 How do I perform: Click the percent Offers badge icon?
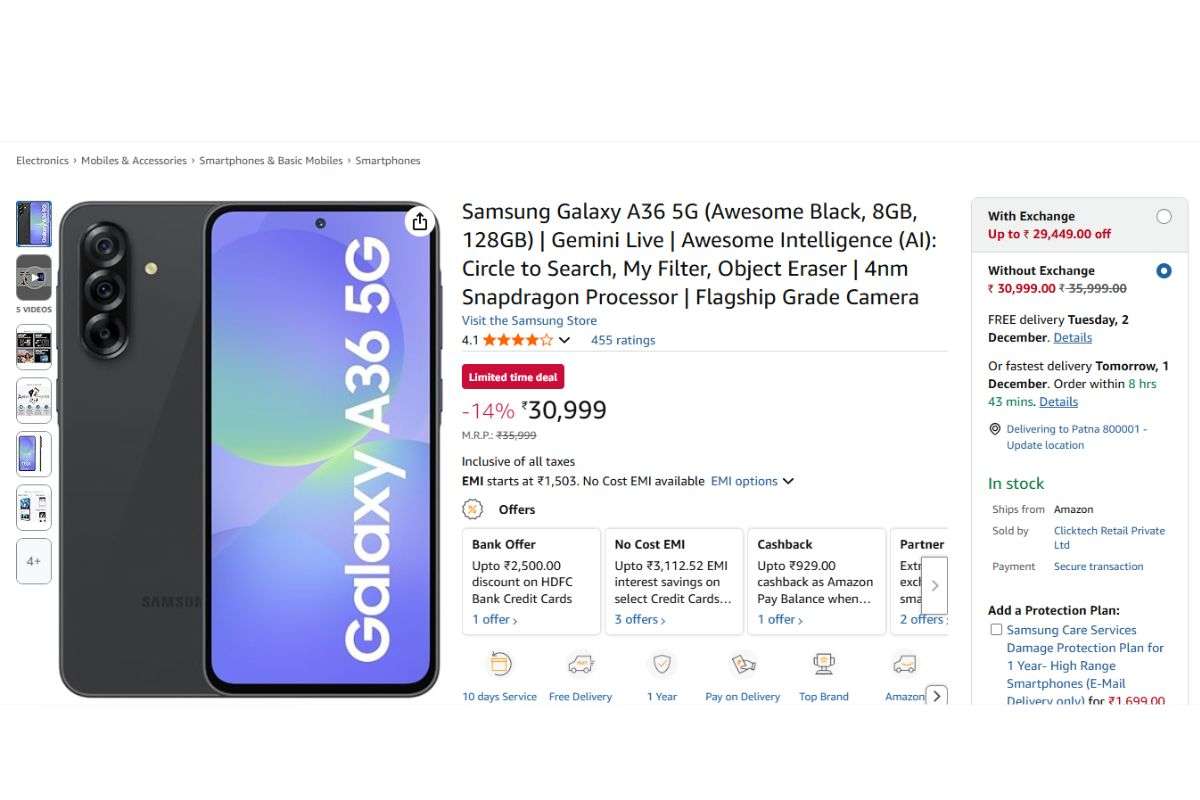click(469, 509)
